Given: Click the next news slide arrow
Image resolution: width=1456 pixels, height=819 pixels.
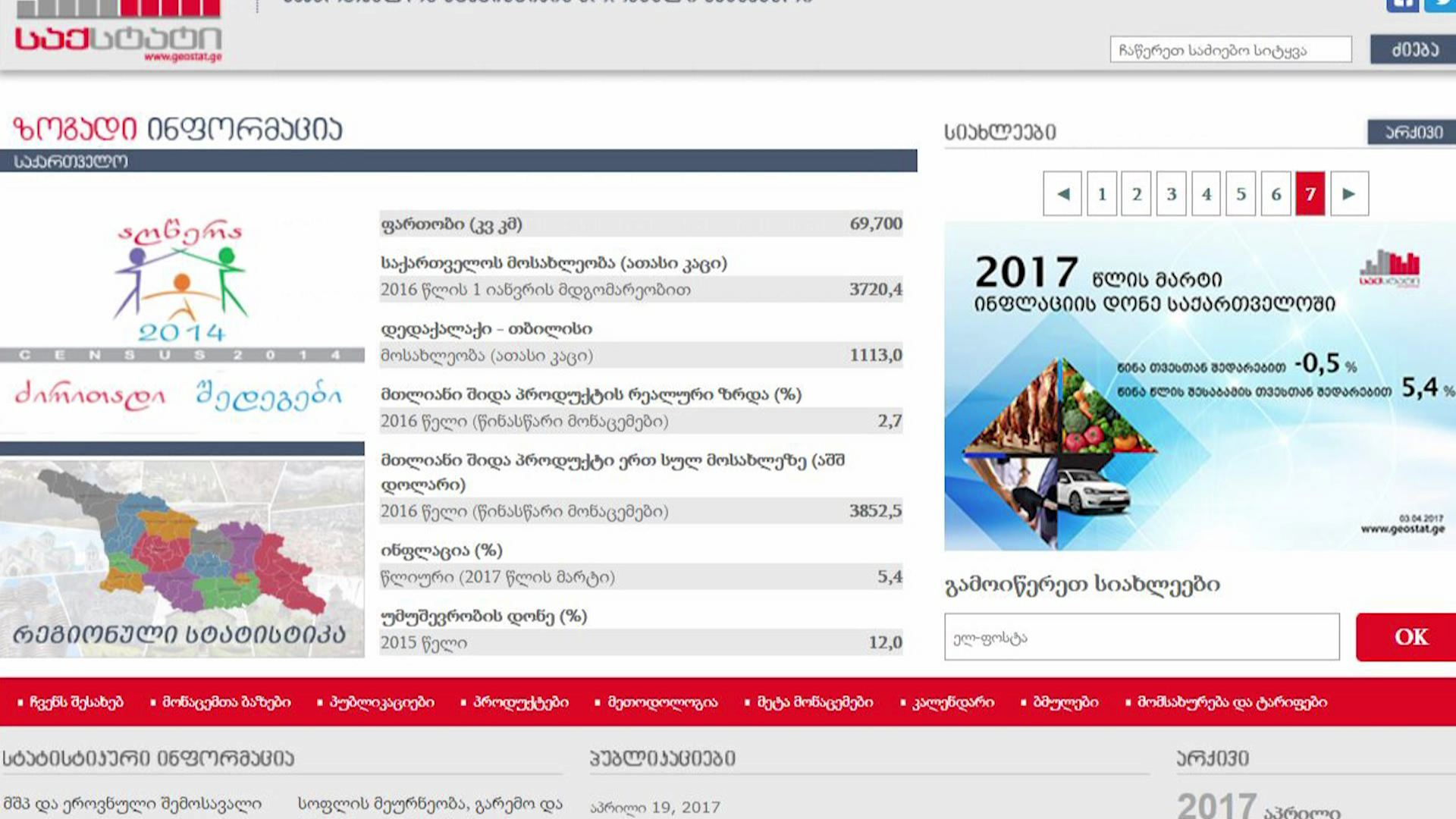Looking at the screenshot, I should click(x=1349, y=194).
